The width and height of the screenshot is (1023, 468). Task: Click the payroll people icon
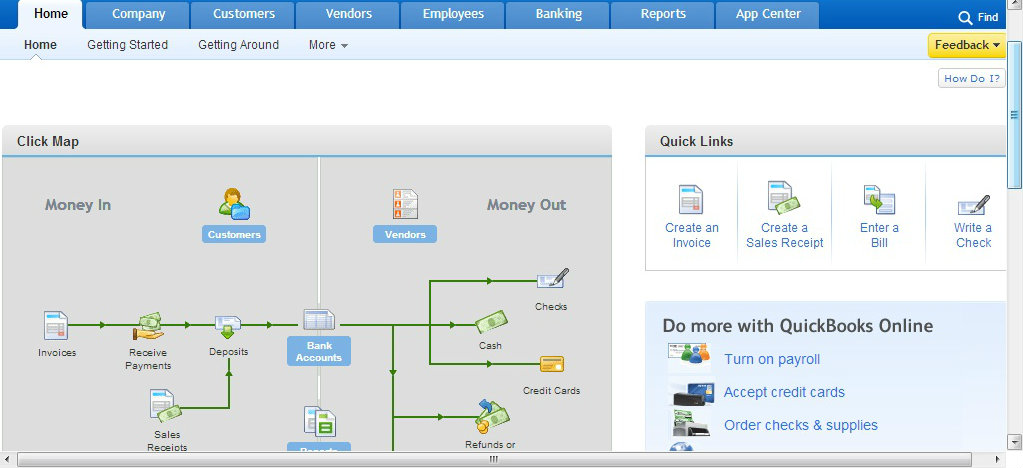point(690,354)
